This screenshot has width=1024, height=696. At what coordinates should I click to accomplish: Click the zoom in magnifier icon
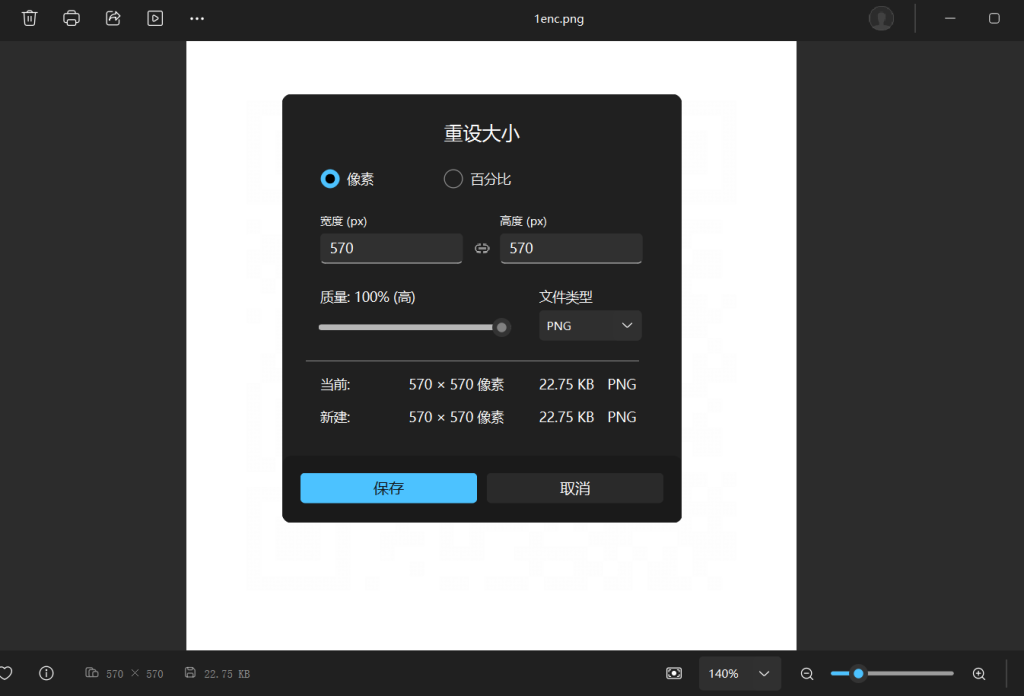(979, 673)
